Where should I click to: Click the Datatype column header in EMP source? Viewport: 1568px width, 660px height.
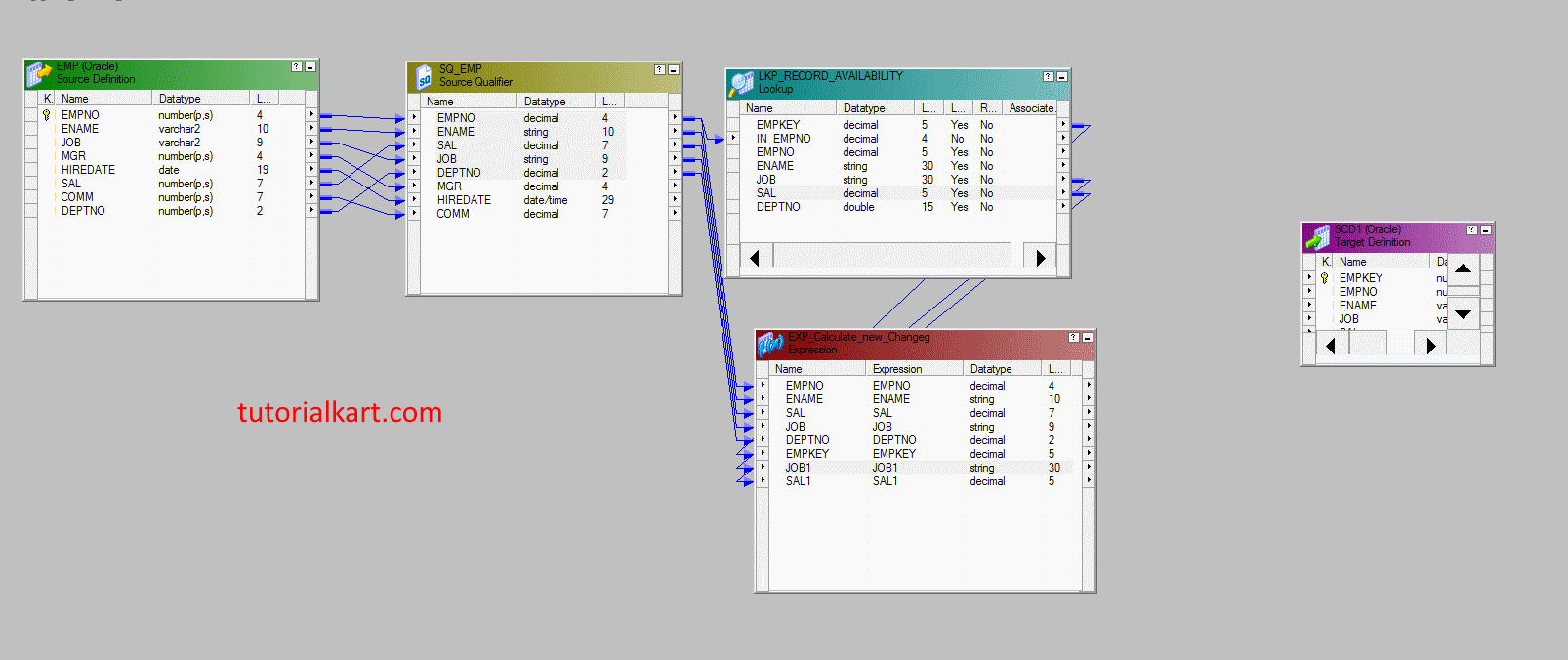pyautogui.click(x=200, y=99)
